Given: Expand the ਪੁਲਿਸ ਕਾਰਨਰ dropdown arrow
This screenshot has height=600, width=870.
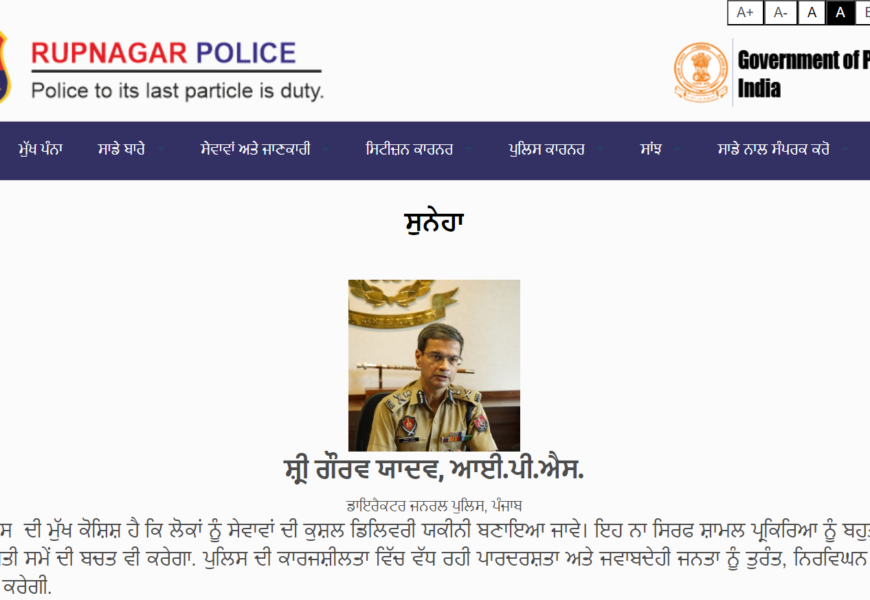Looking at the screenshot, I should pos(600,149).
